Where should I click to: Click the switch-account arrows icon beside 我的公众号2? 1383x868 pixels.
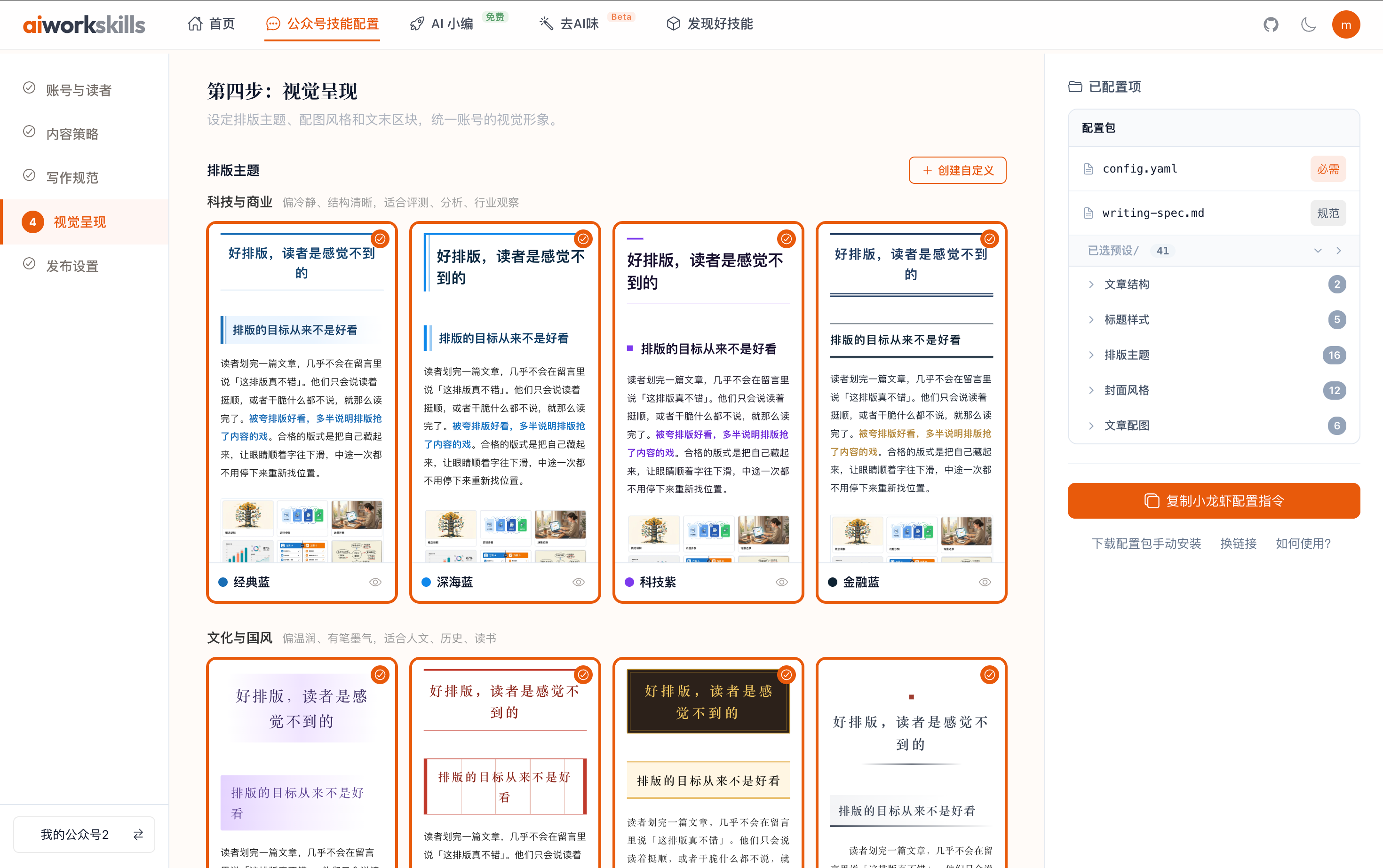(x=138, y=834)
